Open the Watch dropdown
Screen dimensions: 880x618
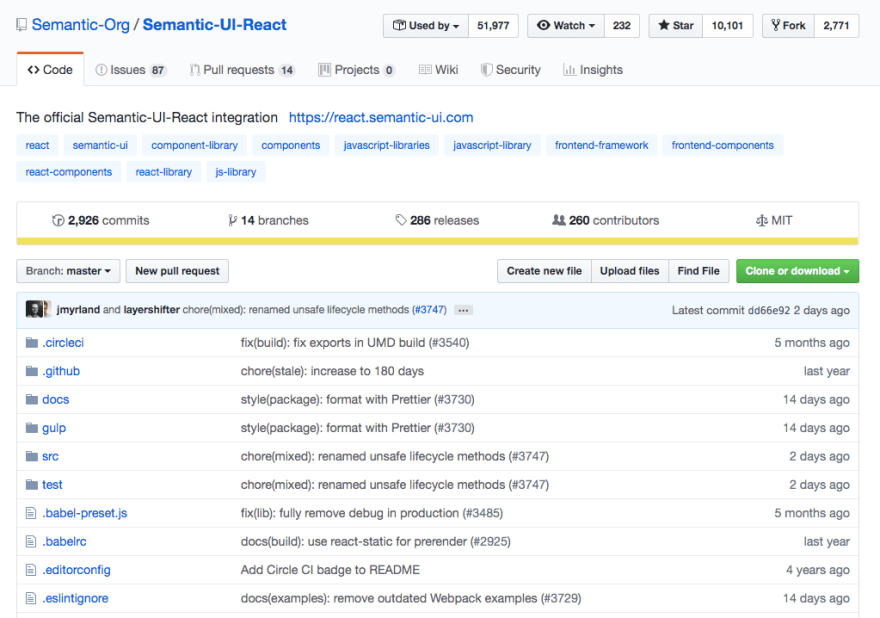tap(566, 26)
